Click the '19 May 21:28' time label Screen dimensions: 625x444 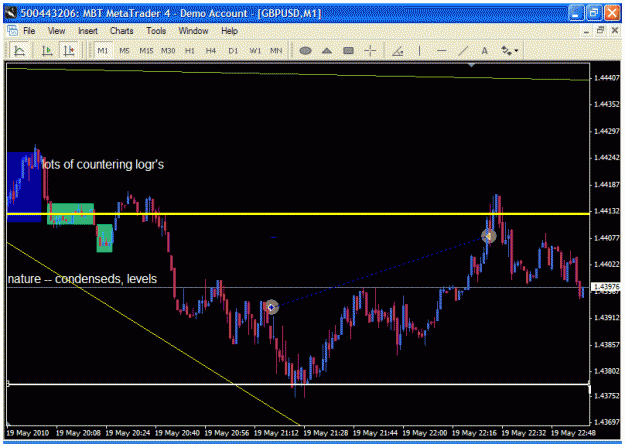(x=326, y=433)
